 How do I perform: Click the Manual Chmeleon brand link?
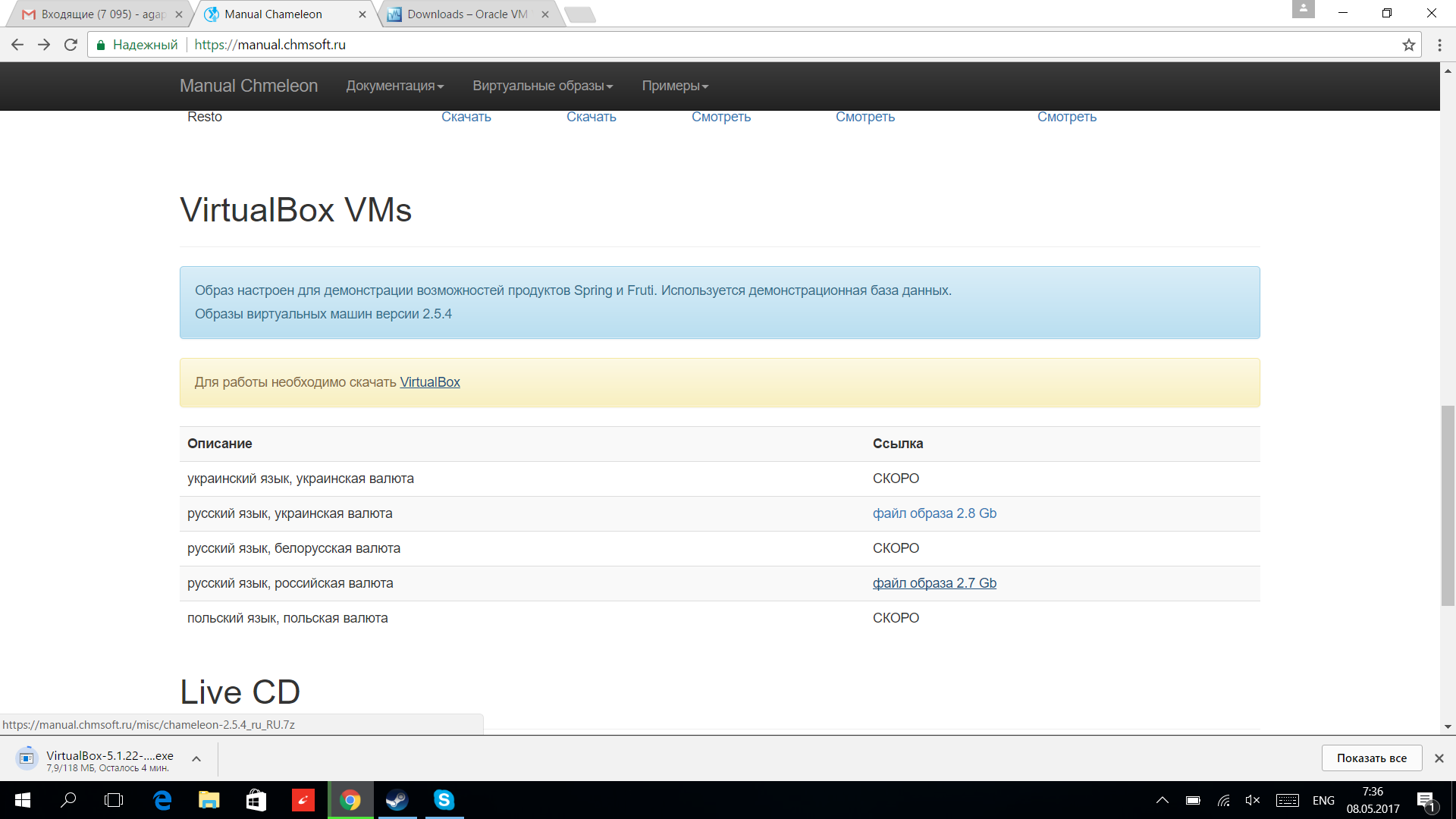(249, 86)
